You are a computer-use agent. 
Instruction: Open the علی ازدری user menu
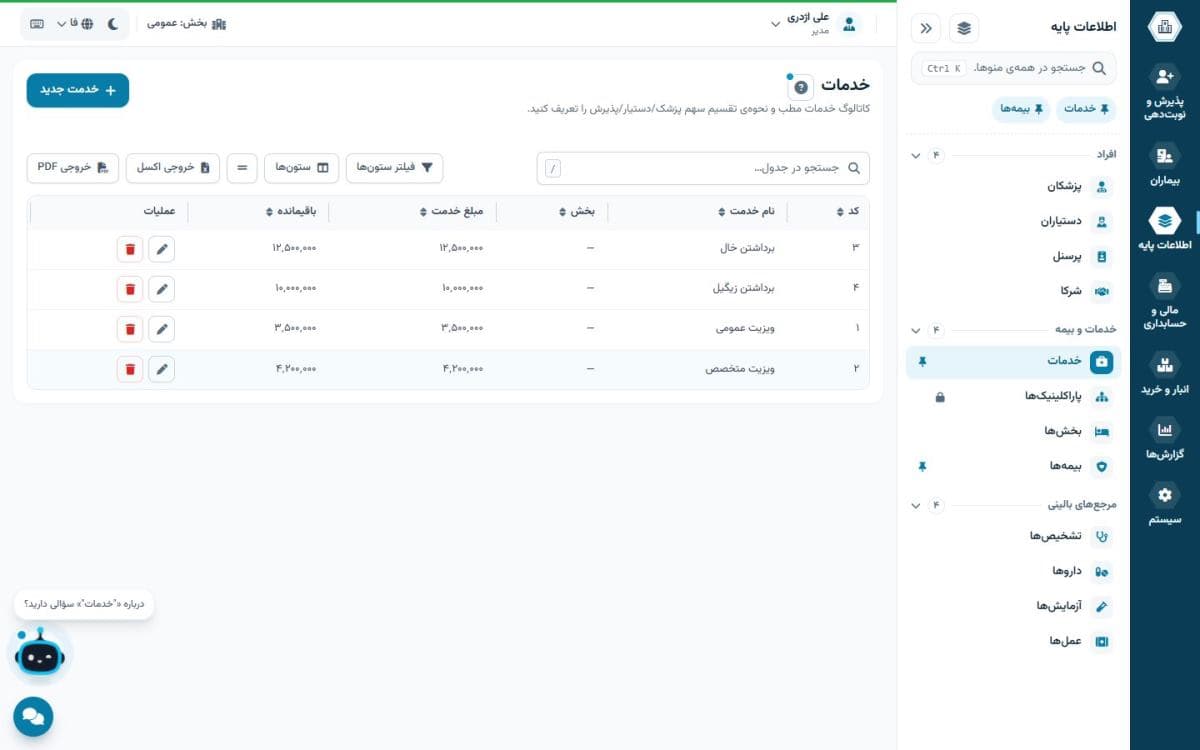[815, 24]
